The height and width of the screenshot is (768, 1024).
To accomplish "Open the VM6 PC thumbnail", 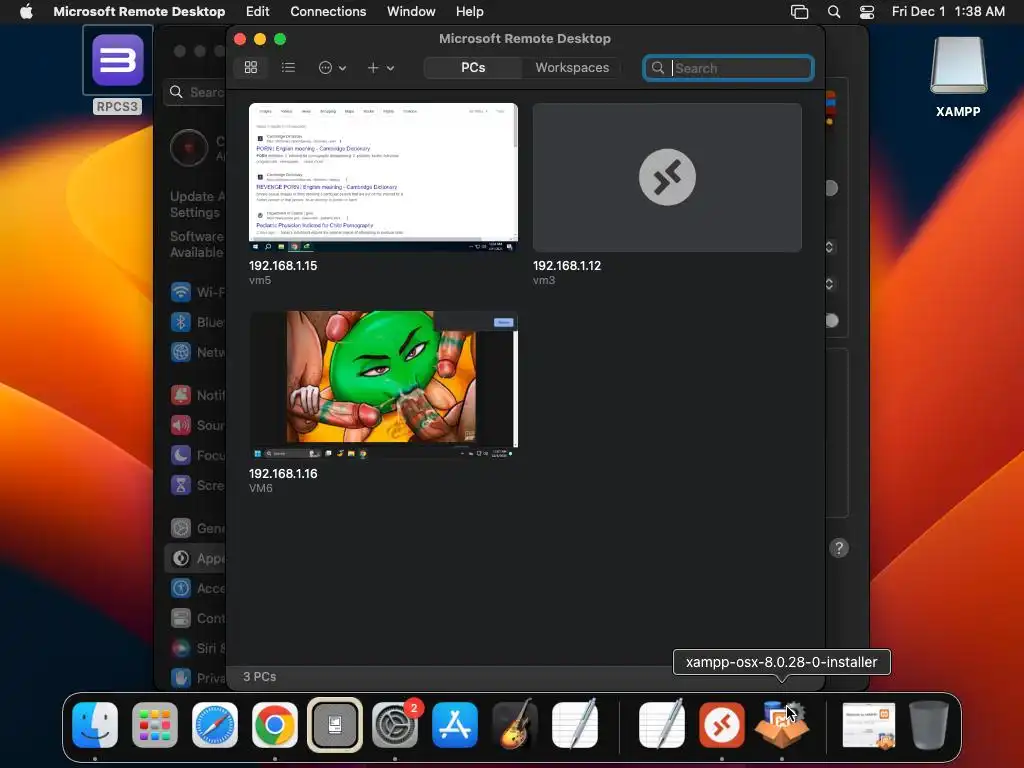I will coord(383,385).
